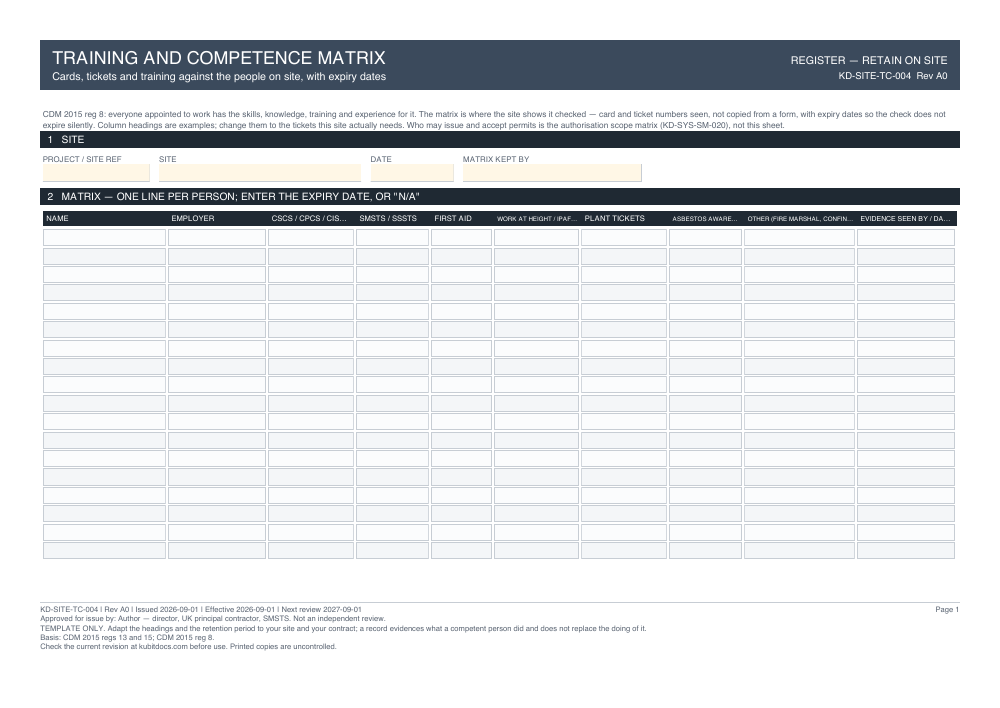Click the Matrix Kept By input field
Viewport: 1000px width, 708px height.
pos(552,173)
